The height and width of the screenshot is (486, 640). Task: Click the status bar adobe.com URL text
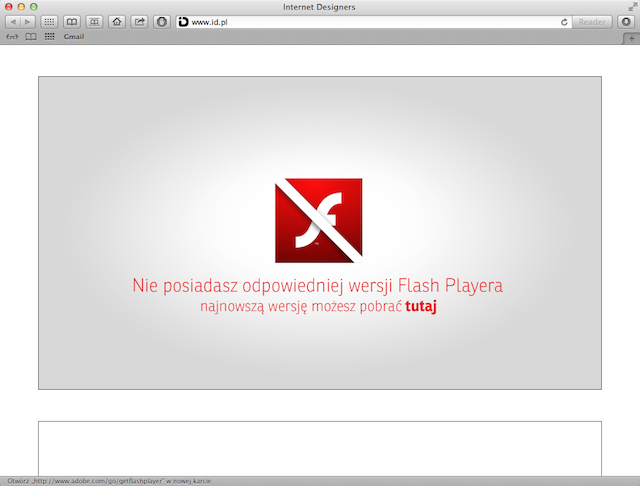[98, 481]
